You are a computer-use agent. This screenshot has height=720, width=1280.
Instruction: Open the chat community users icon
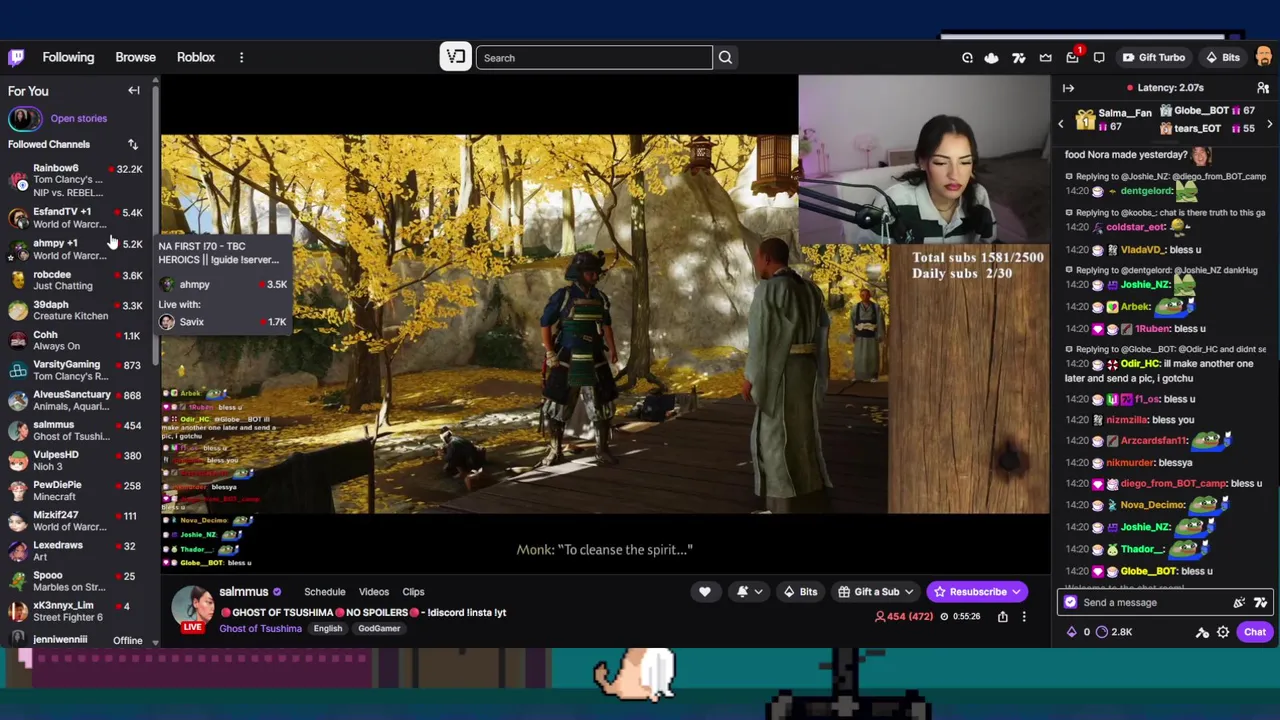pos(1263,88)
